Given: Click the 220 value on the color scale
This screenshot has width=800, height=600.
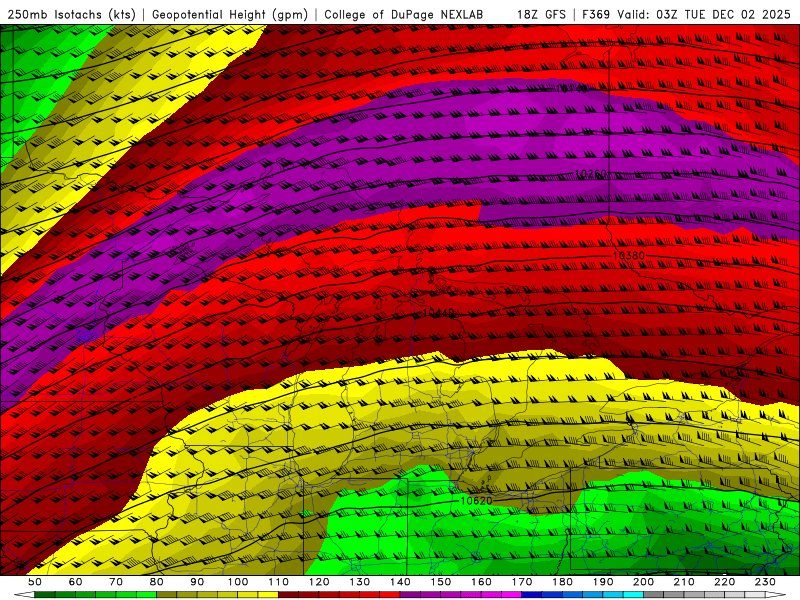Looking at the screenshot, I should click(725, 582).
